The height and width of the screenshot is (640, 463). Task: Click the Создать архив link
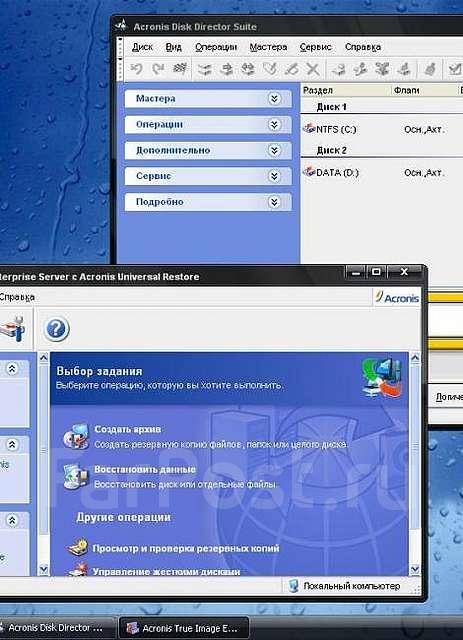pyautogui.click(x=127, y=429)
